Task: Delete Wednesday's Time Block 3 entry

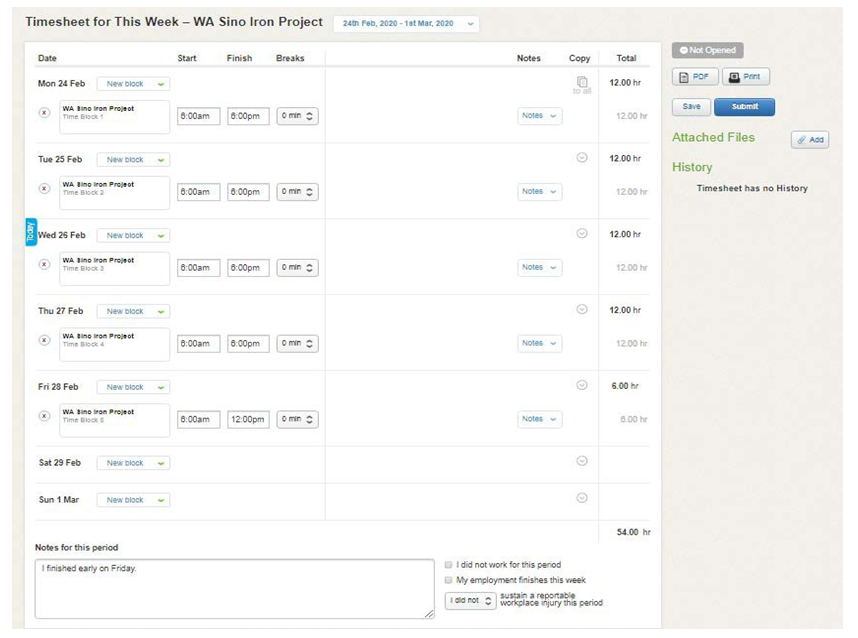Action: 44,264
